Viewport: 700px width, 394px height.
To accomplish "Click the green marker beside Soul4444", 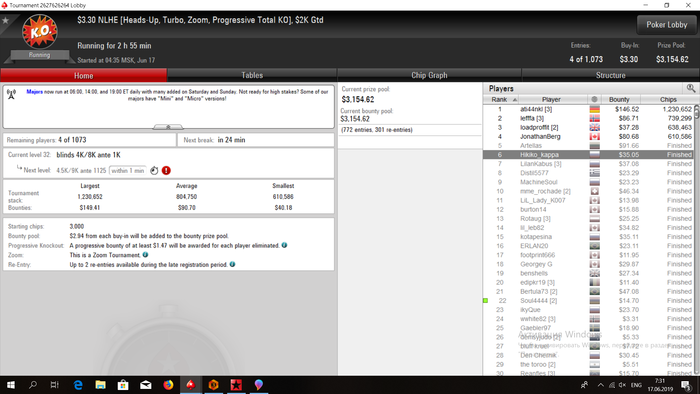I will (x=485, y=301).
